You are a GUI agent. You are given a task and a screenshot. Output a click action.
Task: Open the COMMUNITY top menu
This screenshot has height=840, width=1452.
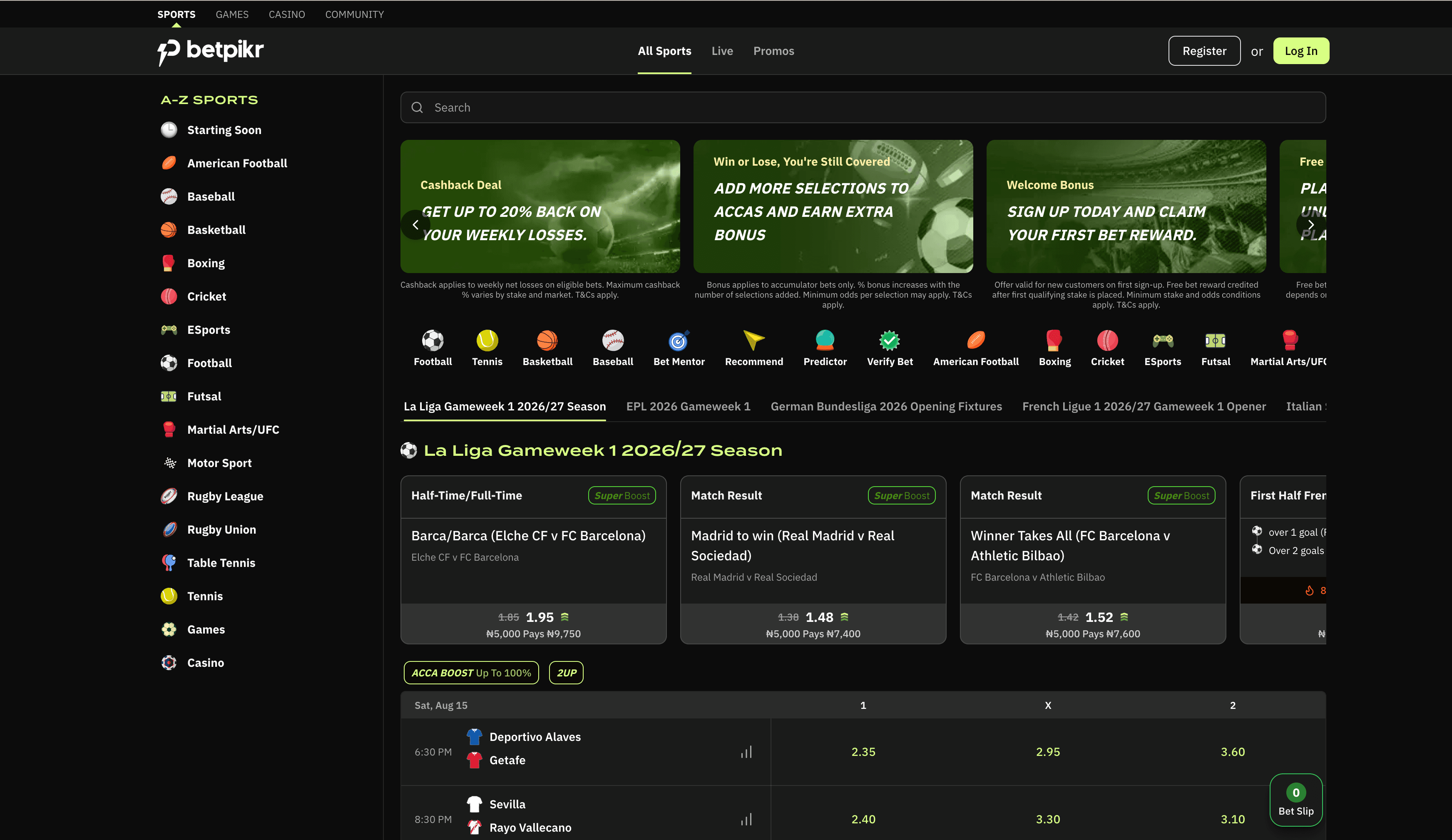[x=354, y=15]
